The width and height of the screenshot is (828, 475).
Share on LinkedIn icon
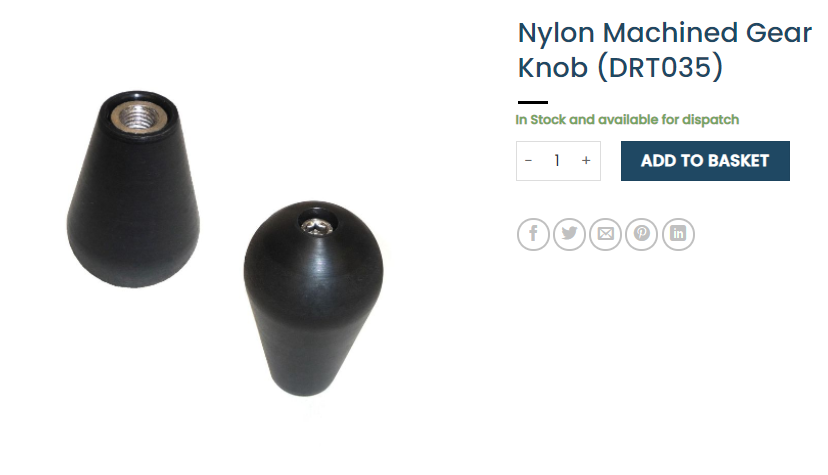pyautogui.click(x=678, y=234)
